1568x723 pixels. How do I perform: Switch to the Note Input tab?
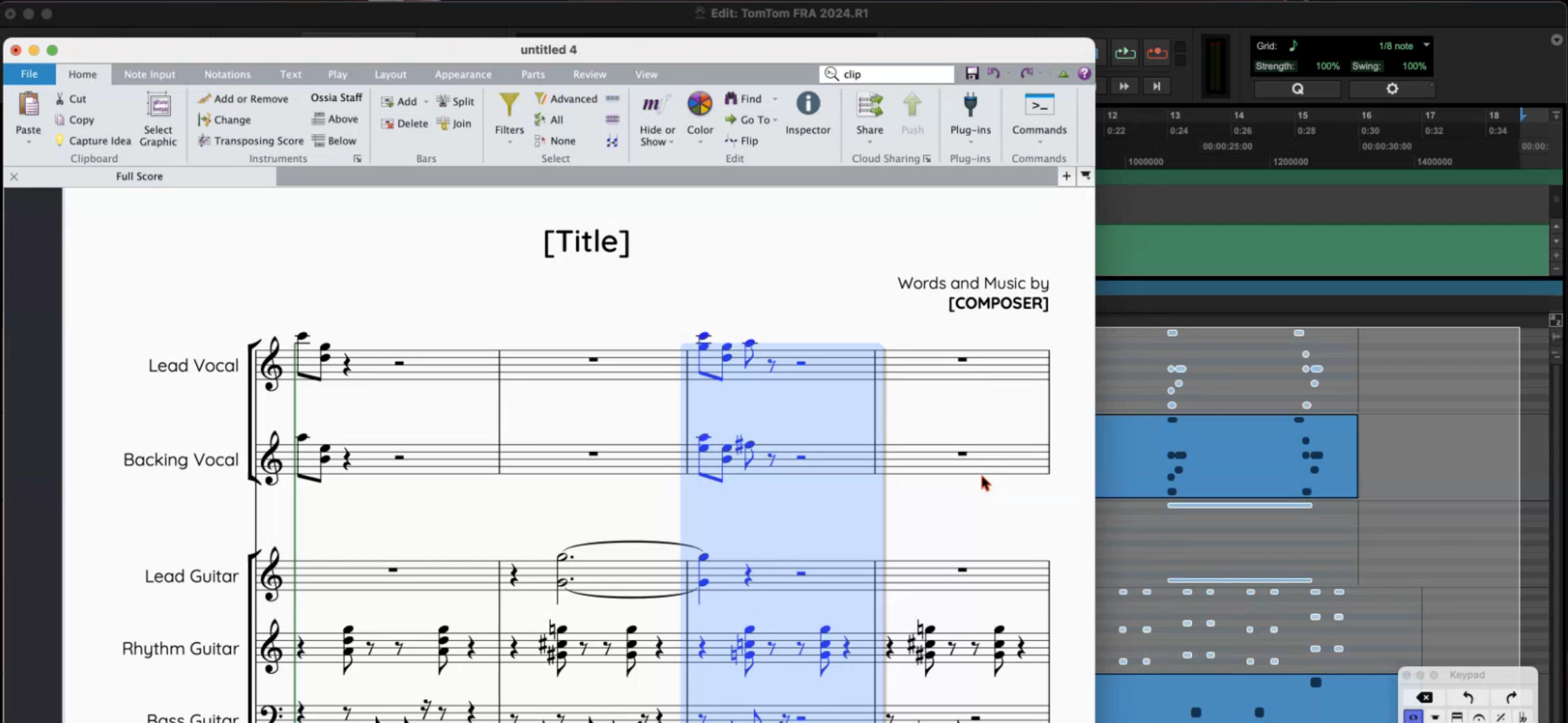tap(149, 74)
